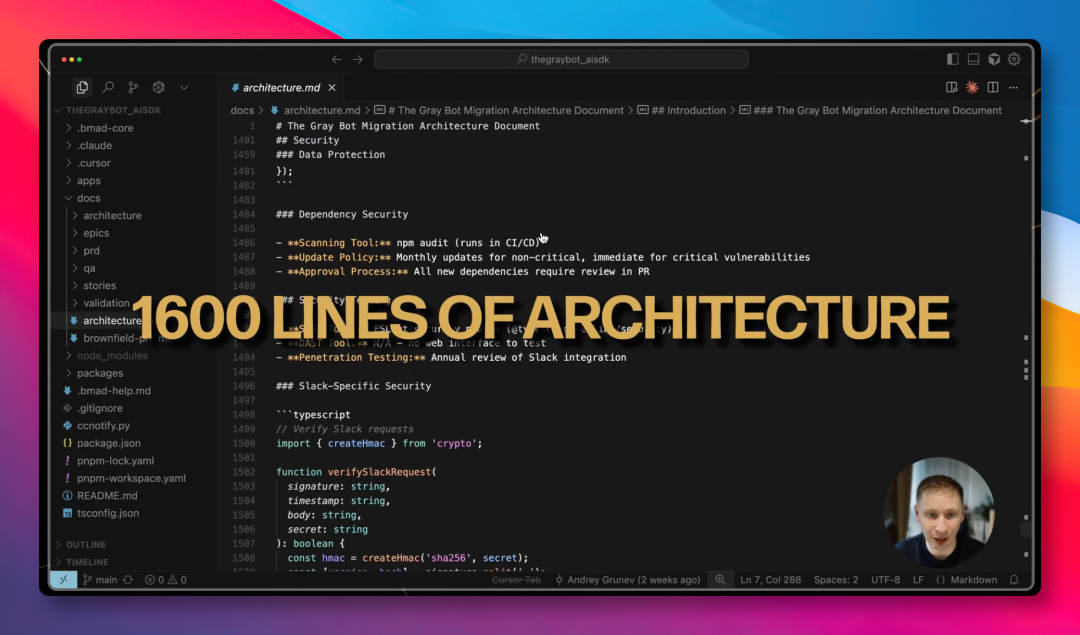The width and height of the screenshot is (1080, 635).
Task: Open the errors and warnings counter
Action: coord(165,579)
